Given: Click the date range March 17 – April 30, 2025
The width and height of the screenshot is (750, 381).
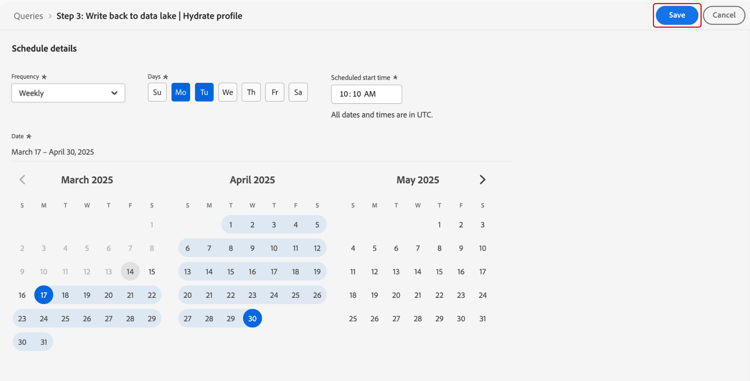Looking at the screenshot, I should click(x=53, y=152).
